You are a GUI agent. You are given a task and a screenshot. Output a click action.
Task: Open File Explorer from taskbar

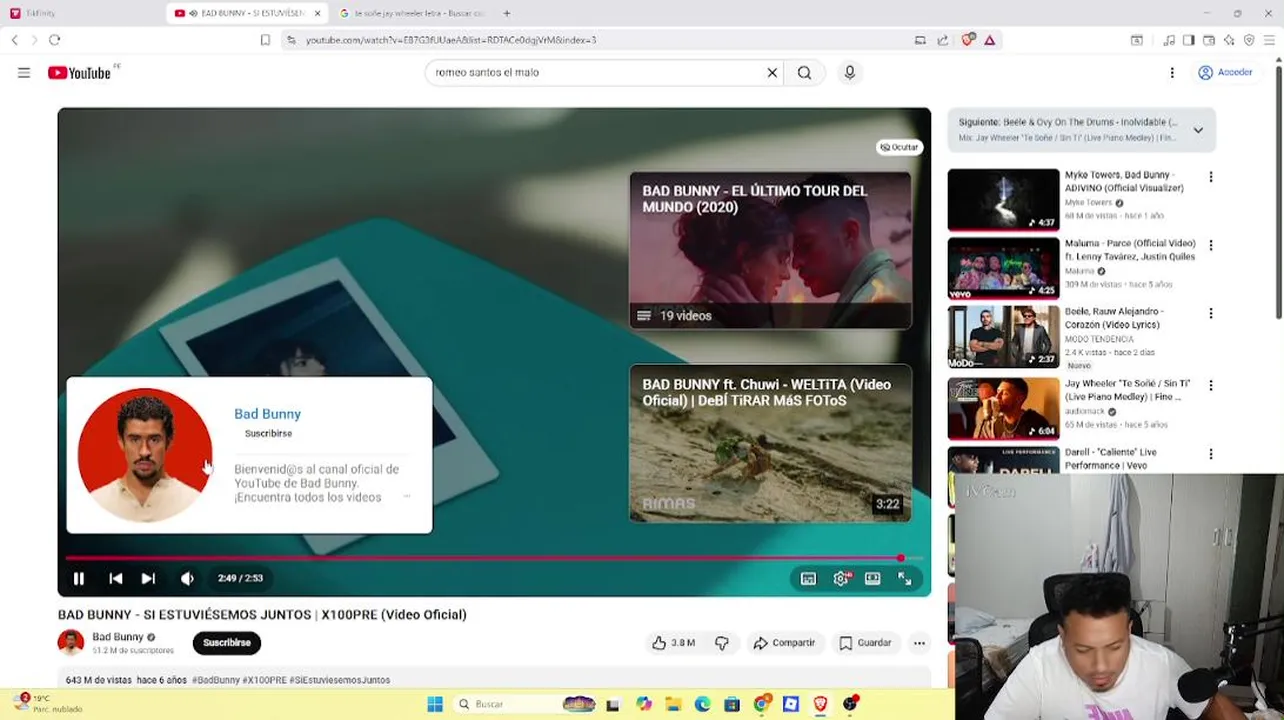click(x=673, y=704)
